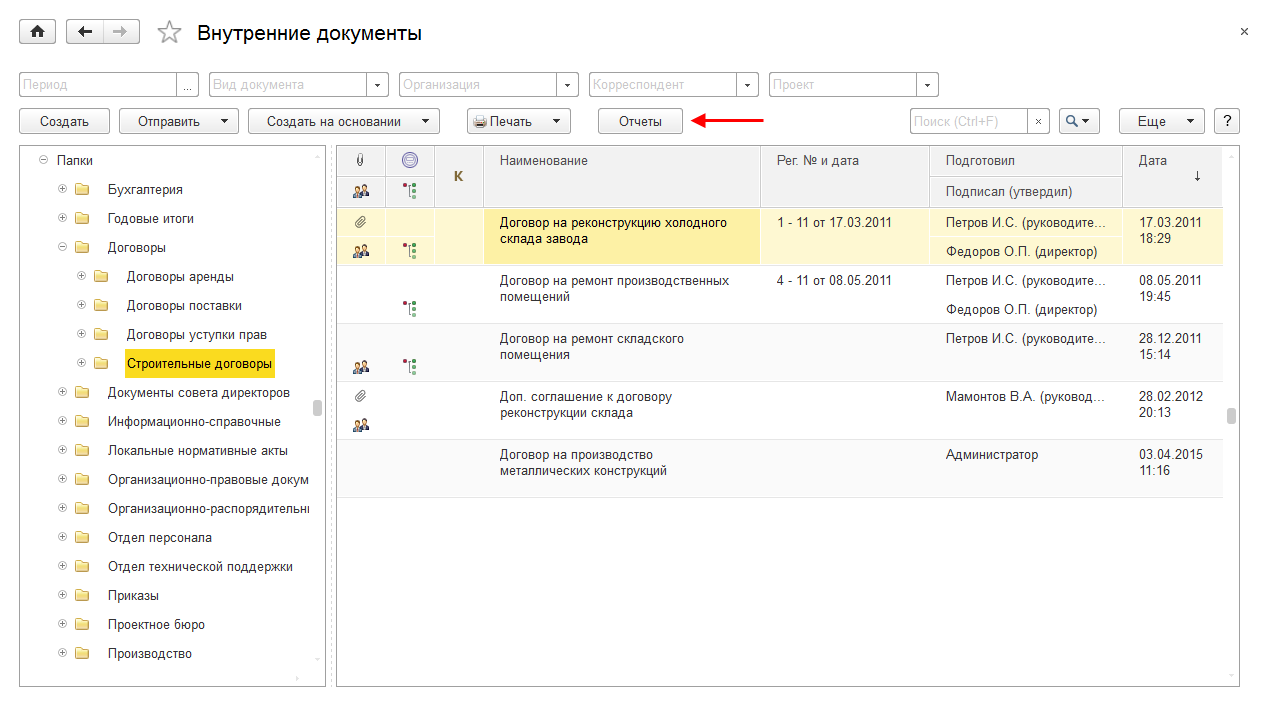
Task: Open the Еще menu
Action: pyautogui.click(x=1160, y=121)
